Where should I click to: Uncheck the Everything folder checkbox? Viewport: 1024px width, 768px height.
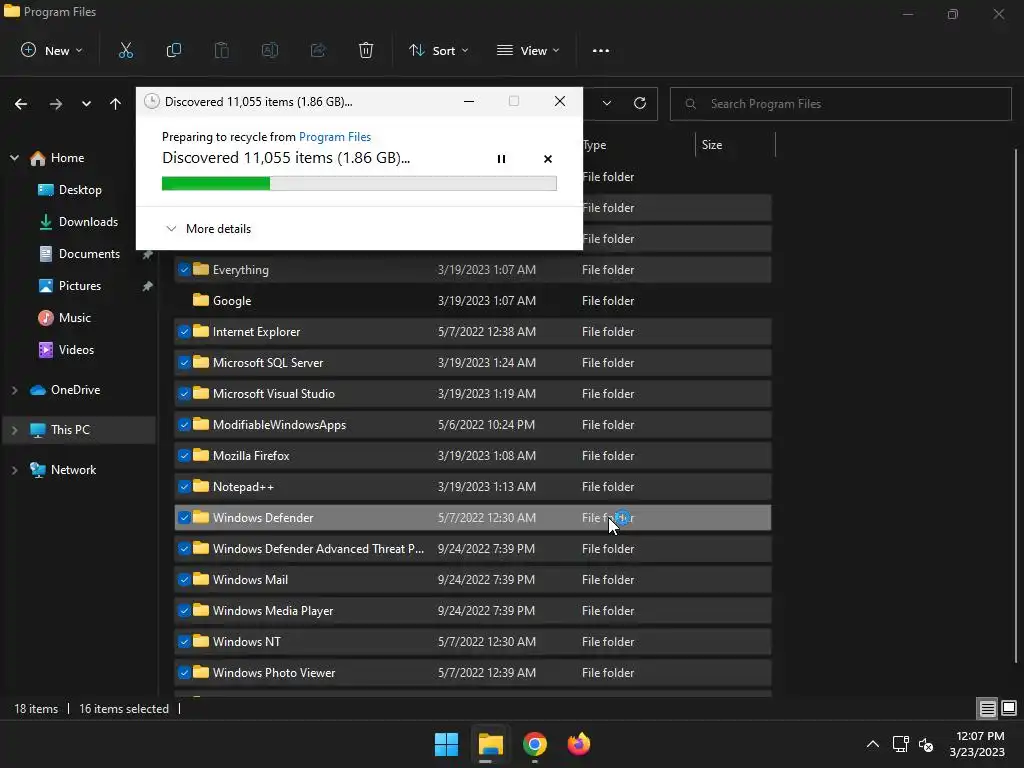(x=184, y=270)
